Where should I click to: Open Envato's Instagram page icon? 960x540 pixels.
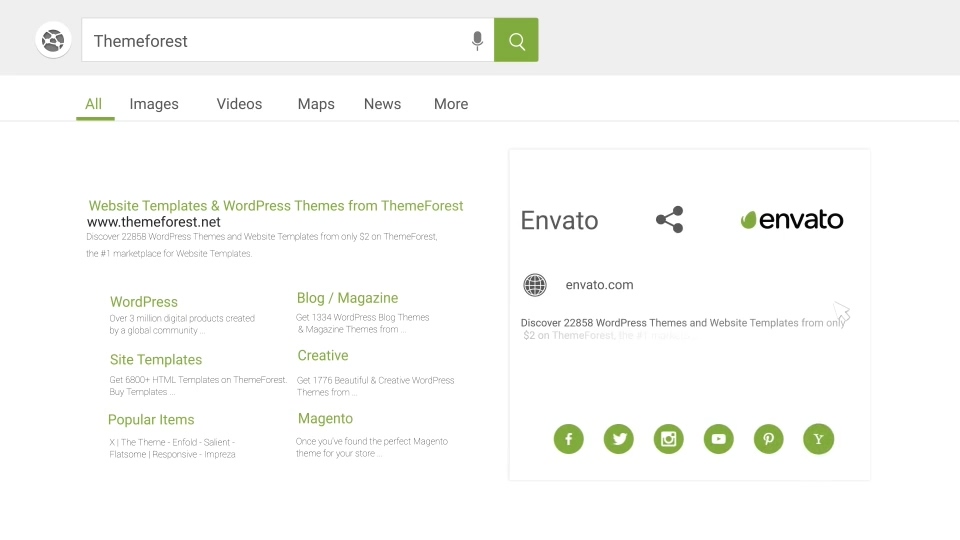coord(669,439)
